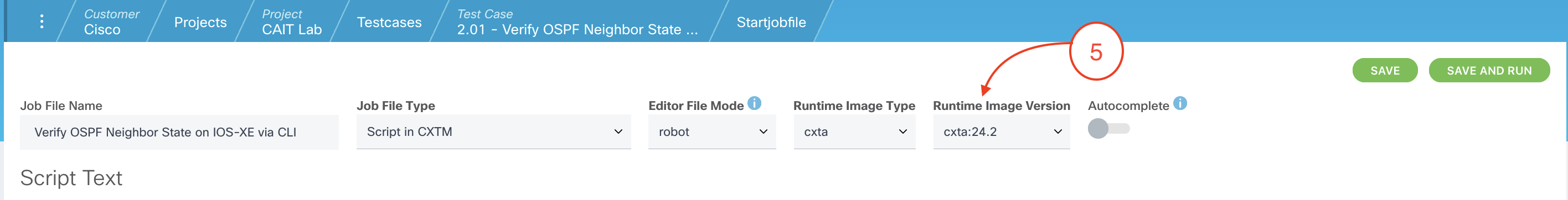Select the Startjobfile breadcrumb

click(771, 23)
